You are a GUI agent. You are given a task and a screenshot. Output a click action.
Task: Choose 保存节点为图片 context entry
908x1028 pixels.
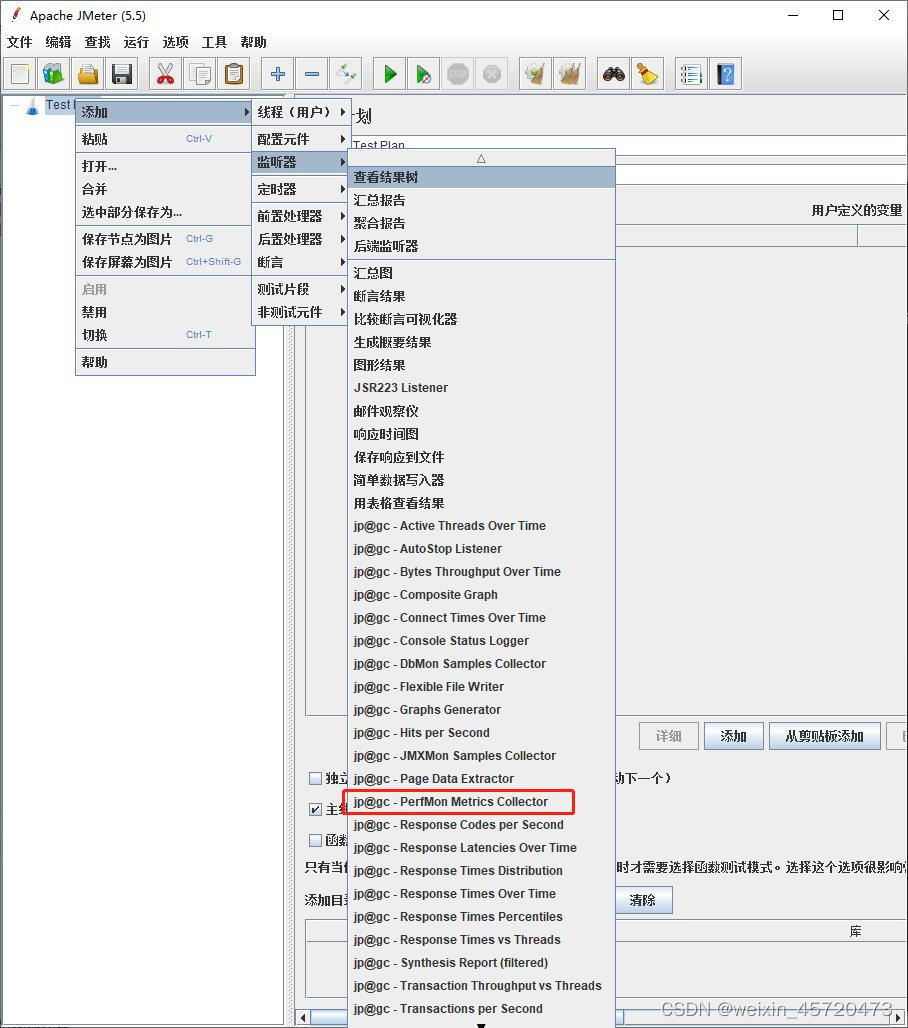pos(165,239)
